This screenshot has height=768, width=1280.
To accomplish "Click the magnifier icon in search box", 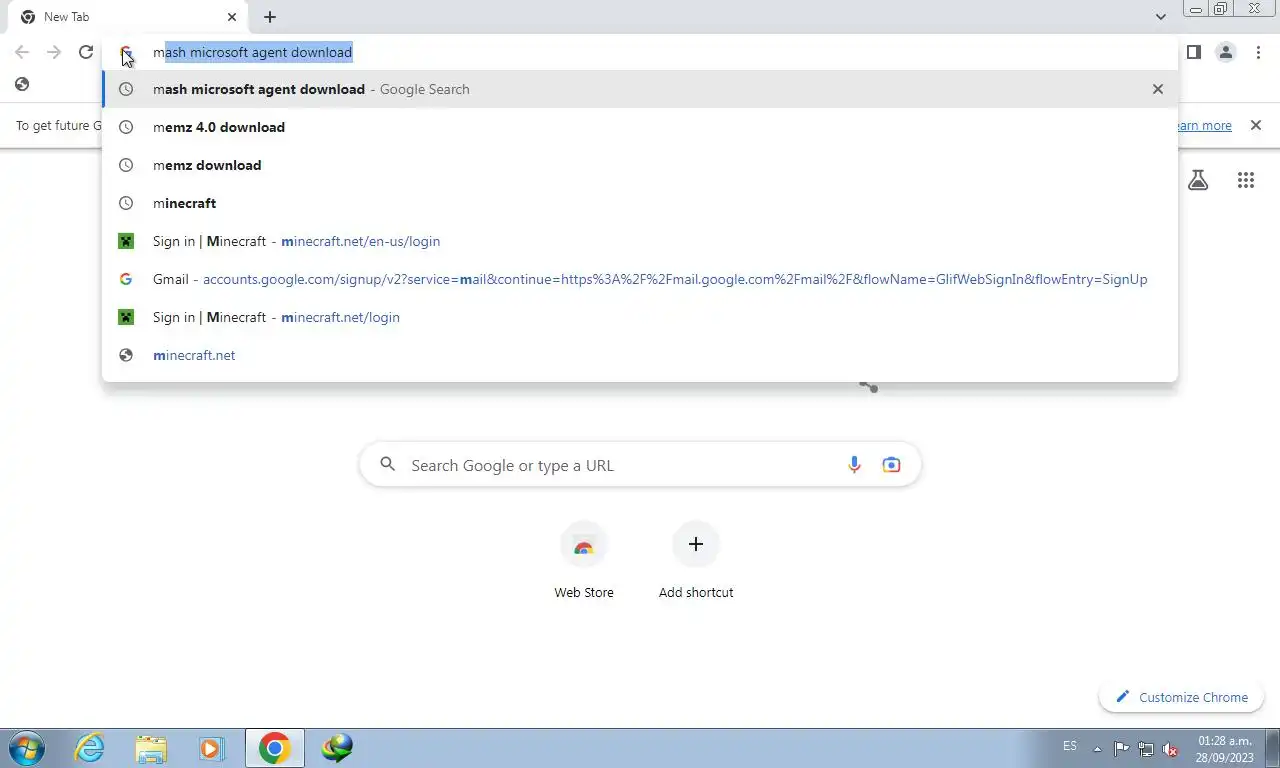I will (388, 464).
